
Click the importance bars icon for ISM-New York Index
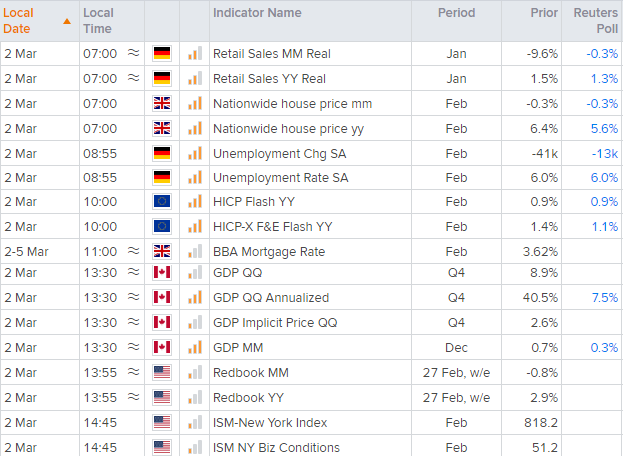pos(194,422)
